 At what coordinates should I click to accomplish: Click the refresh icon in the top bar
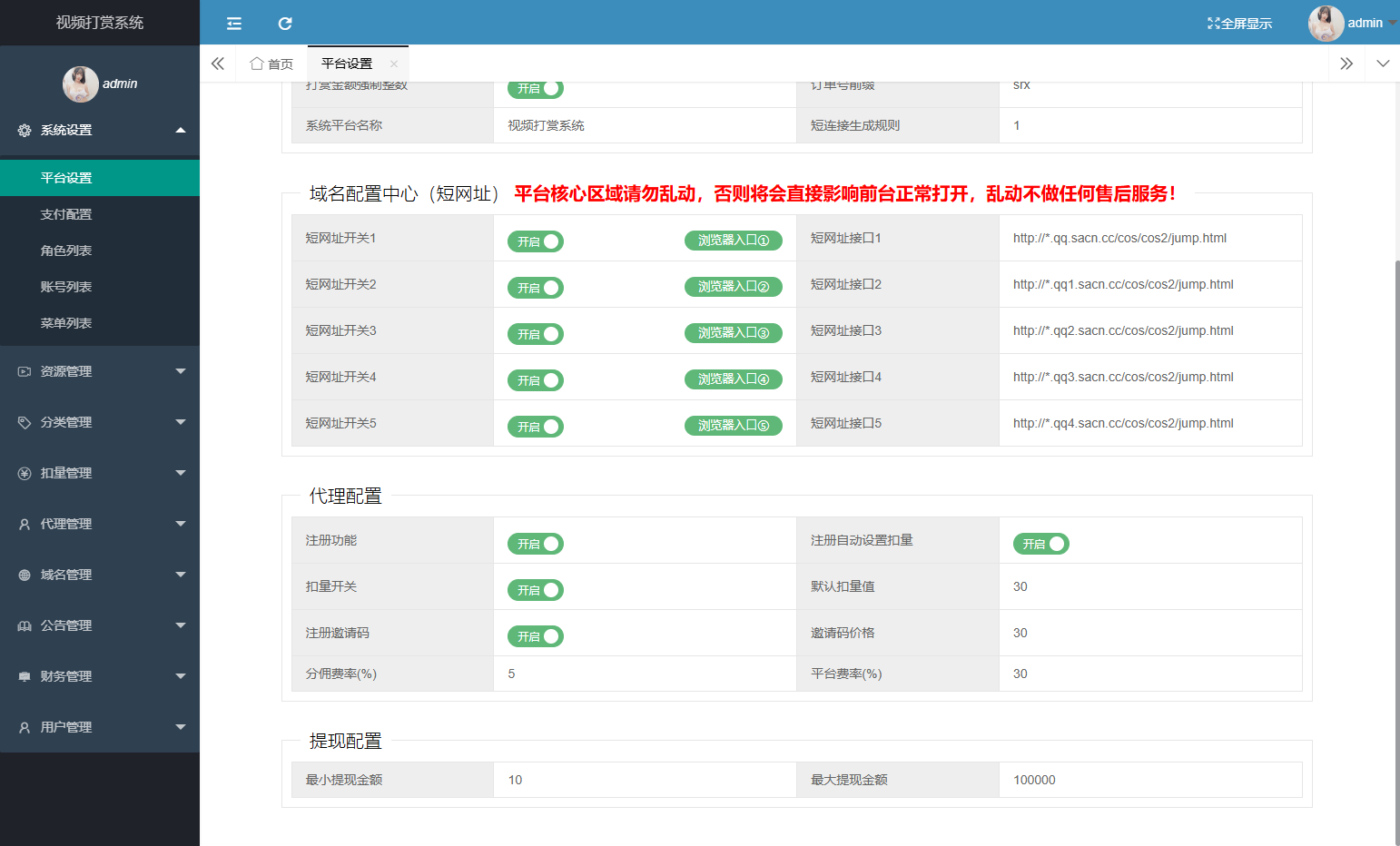click(285, 24)
